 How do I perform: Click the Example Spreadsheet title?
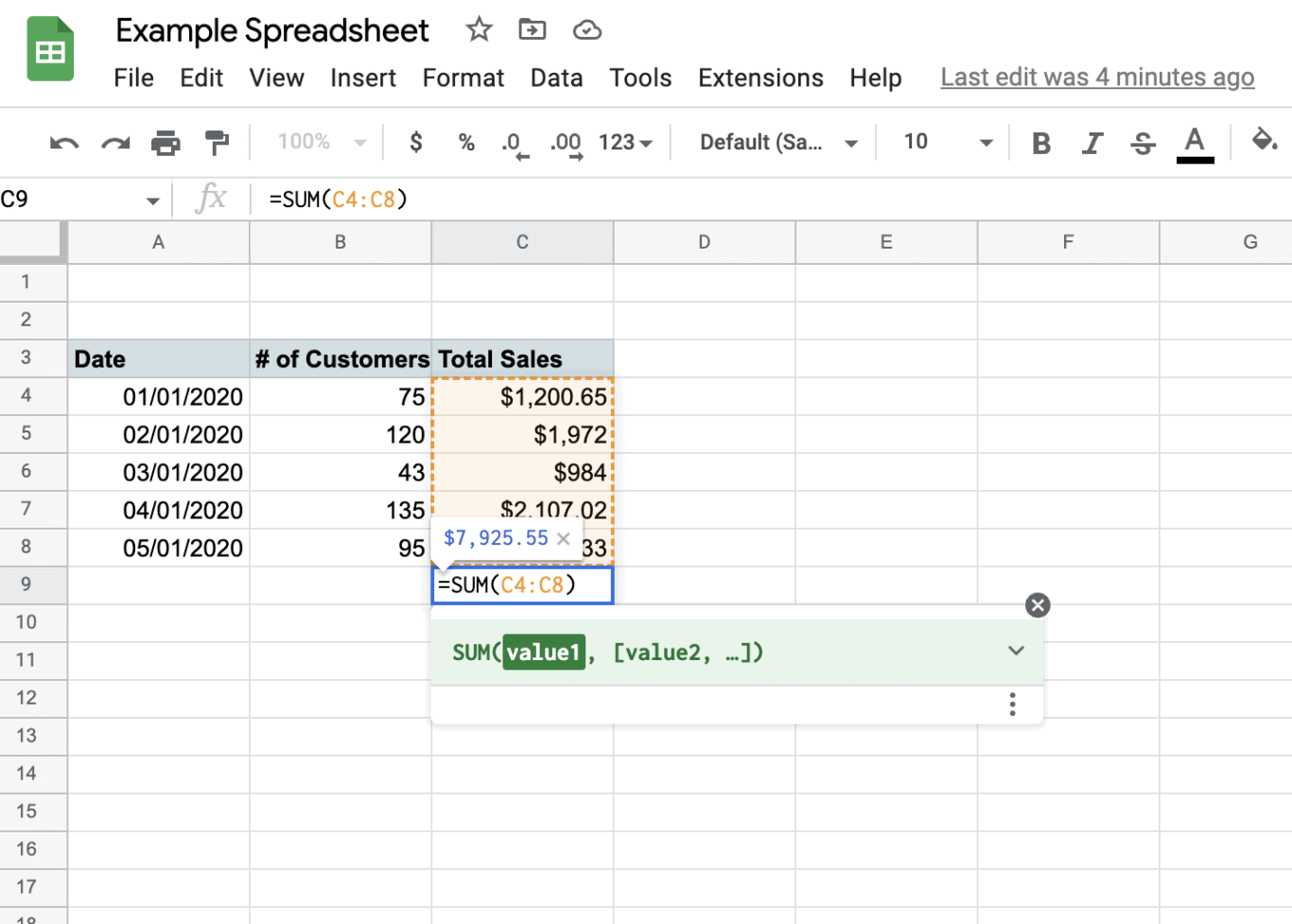click(271, 30)
